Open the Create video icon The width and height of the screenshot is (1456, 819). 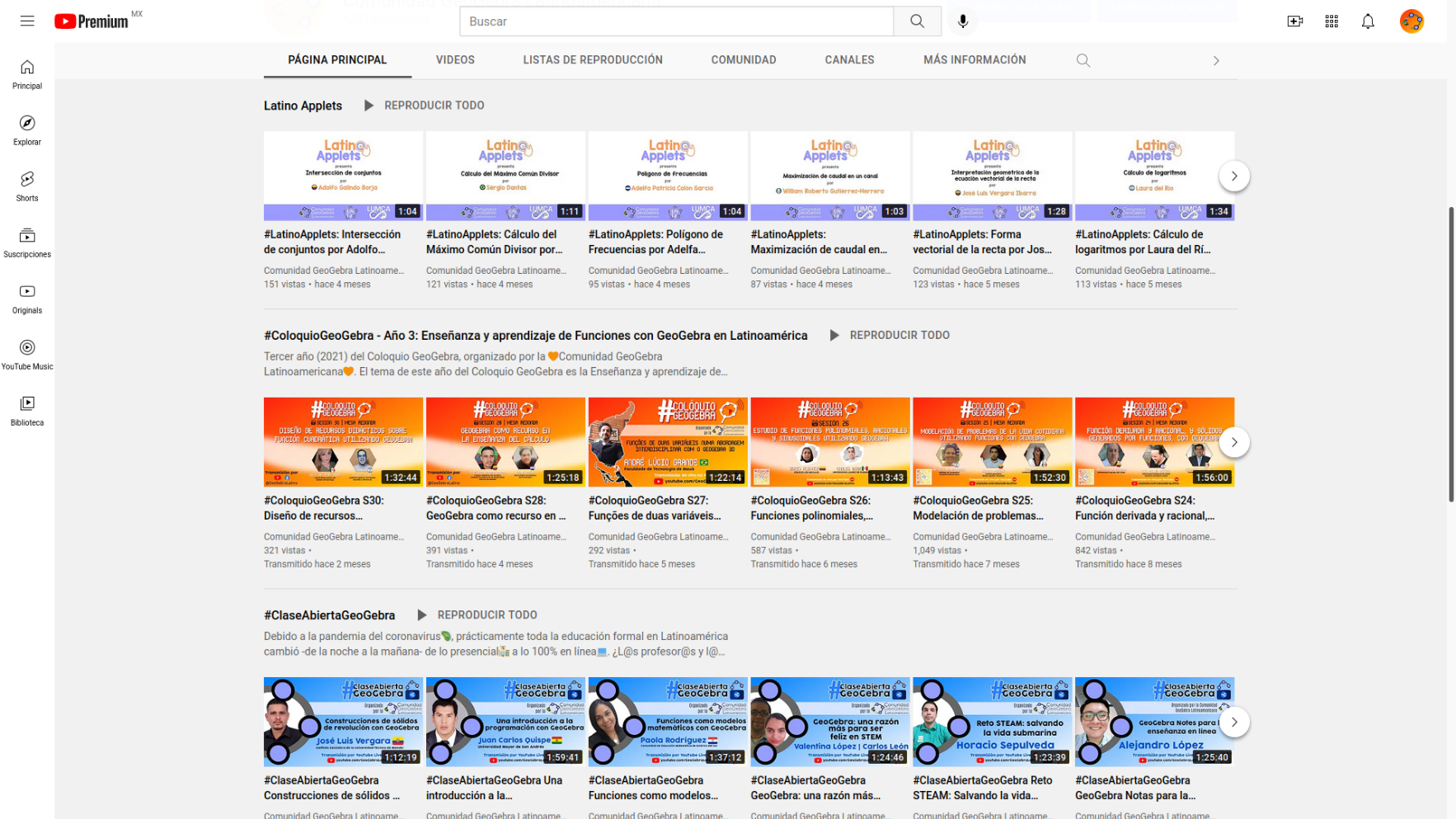(x=1294, y=21)
